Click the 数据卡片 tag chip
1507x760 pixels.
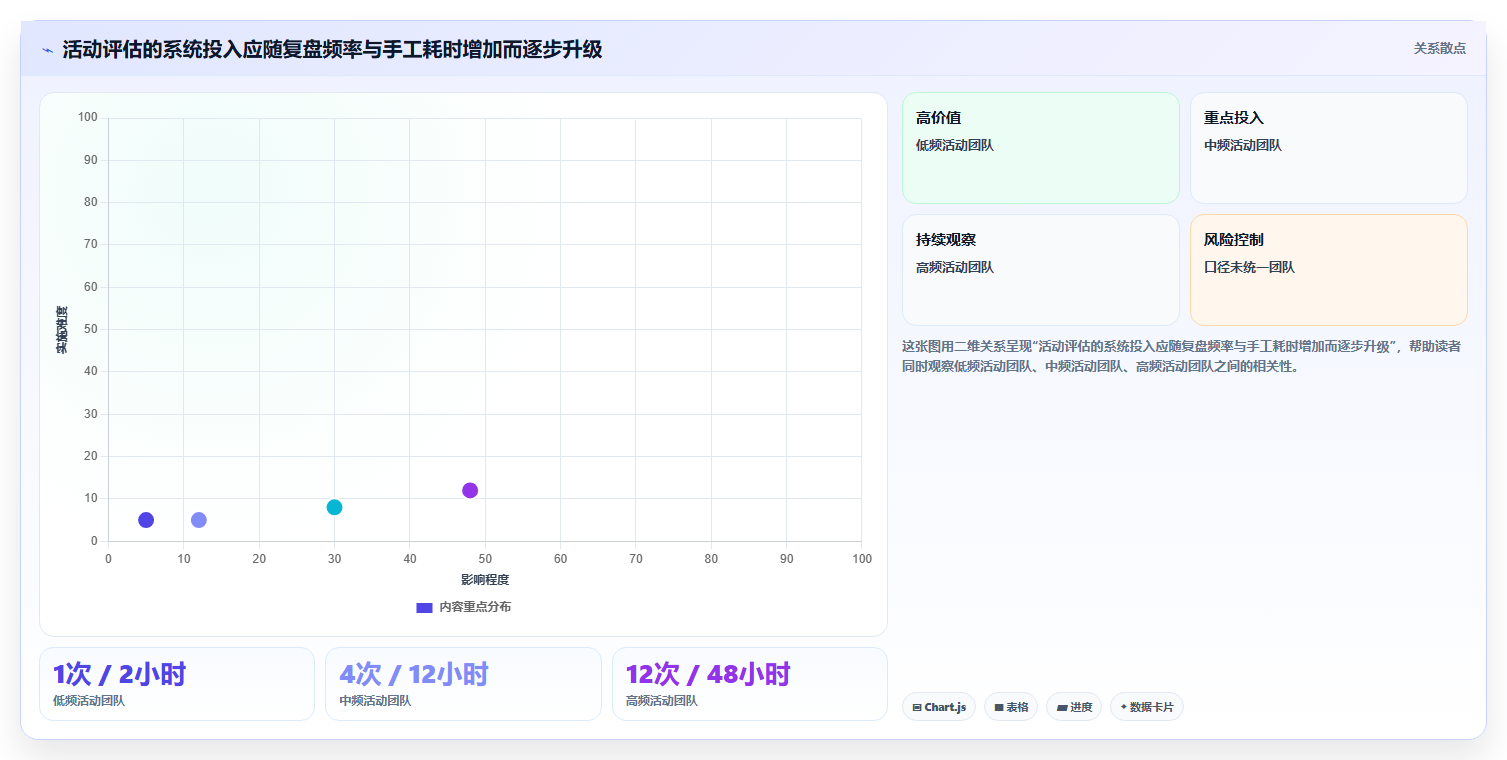(1147, 707)
